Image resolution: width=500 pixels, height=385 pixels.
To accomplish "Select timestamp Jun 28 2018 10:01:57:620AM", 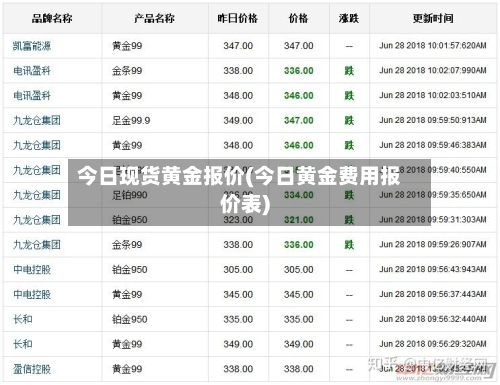I will (x=433, y=45).
